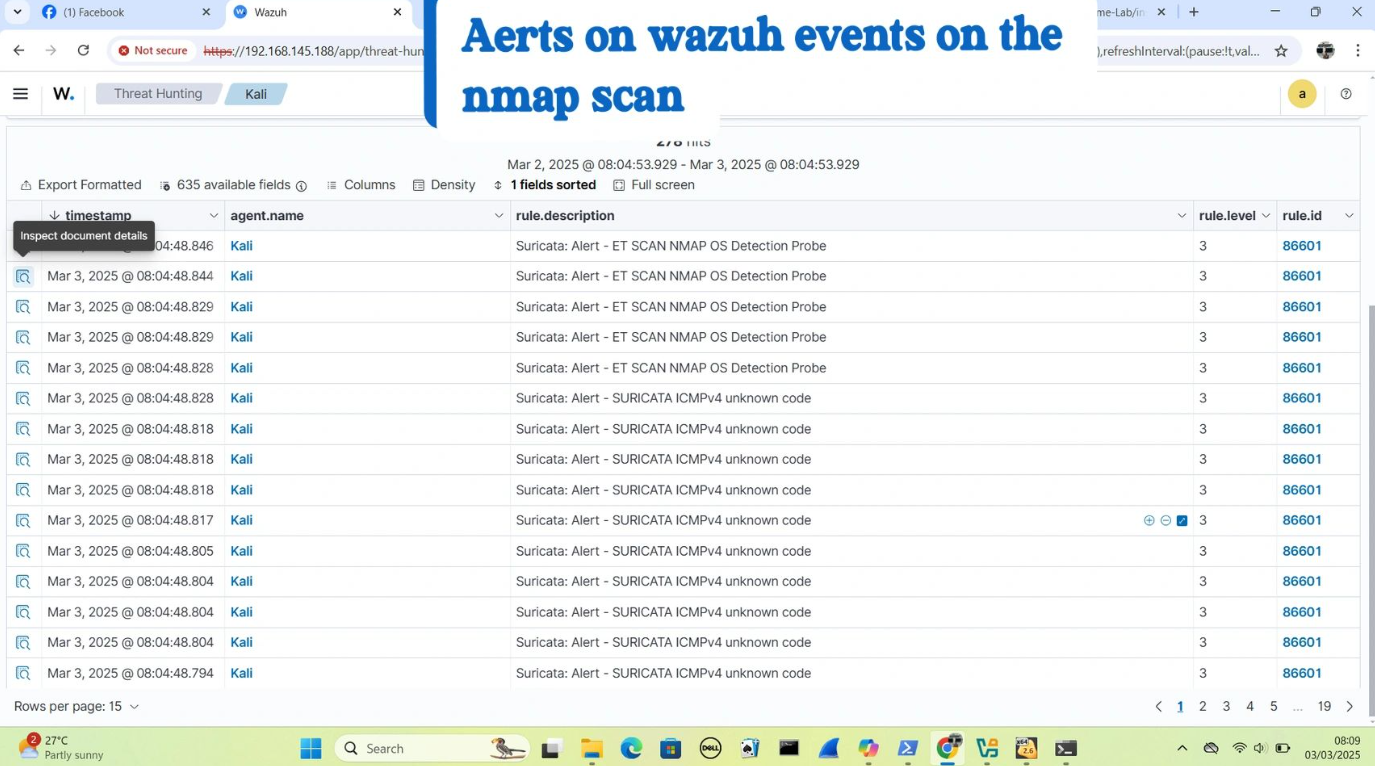Go to results page 2
Viewport: 1375px width, 766px height.
coord(1203,706)
